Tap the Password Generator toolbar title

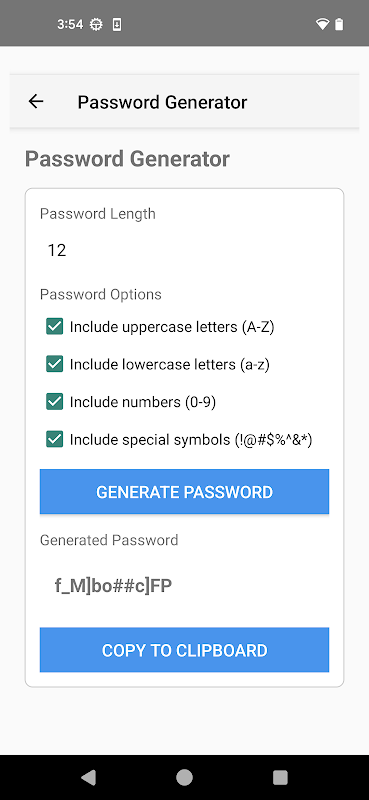pyautogui.click(x=162, y=102)
